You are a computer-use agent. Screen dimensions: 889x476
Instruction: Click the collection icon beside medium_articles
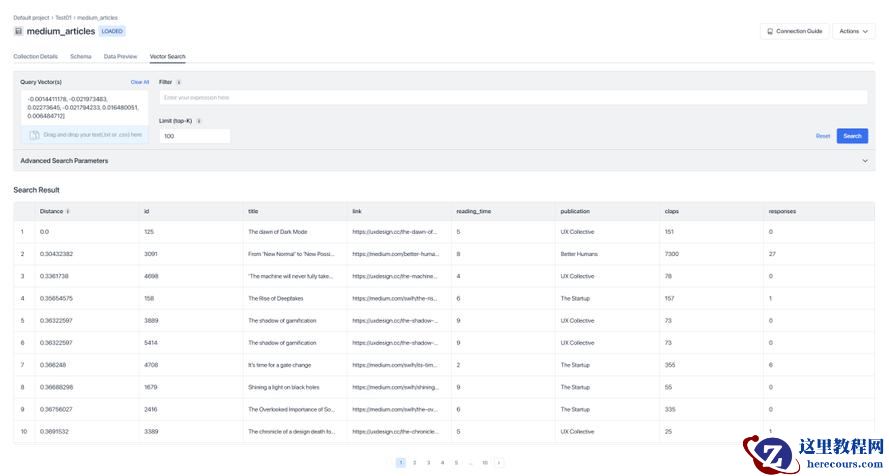18,31
